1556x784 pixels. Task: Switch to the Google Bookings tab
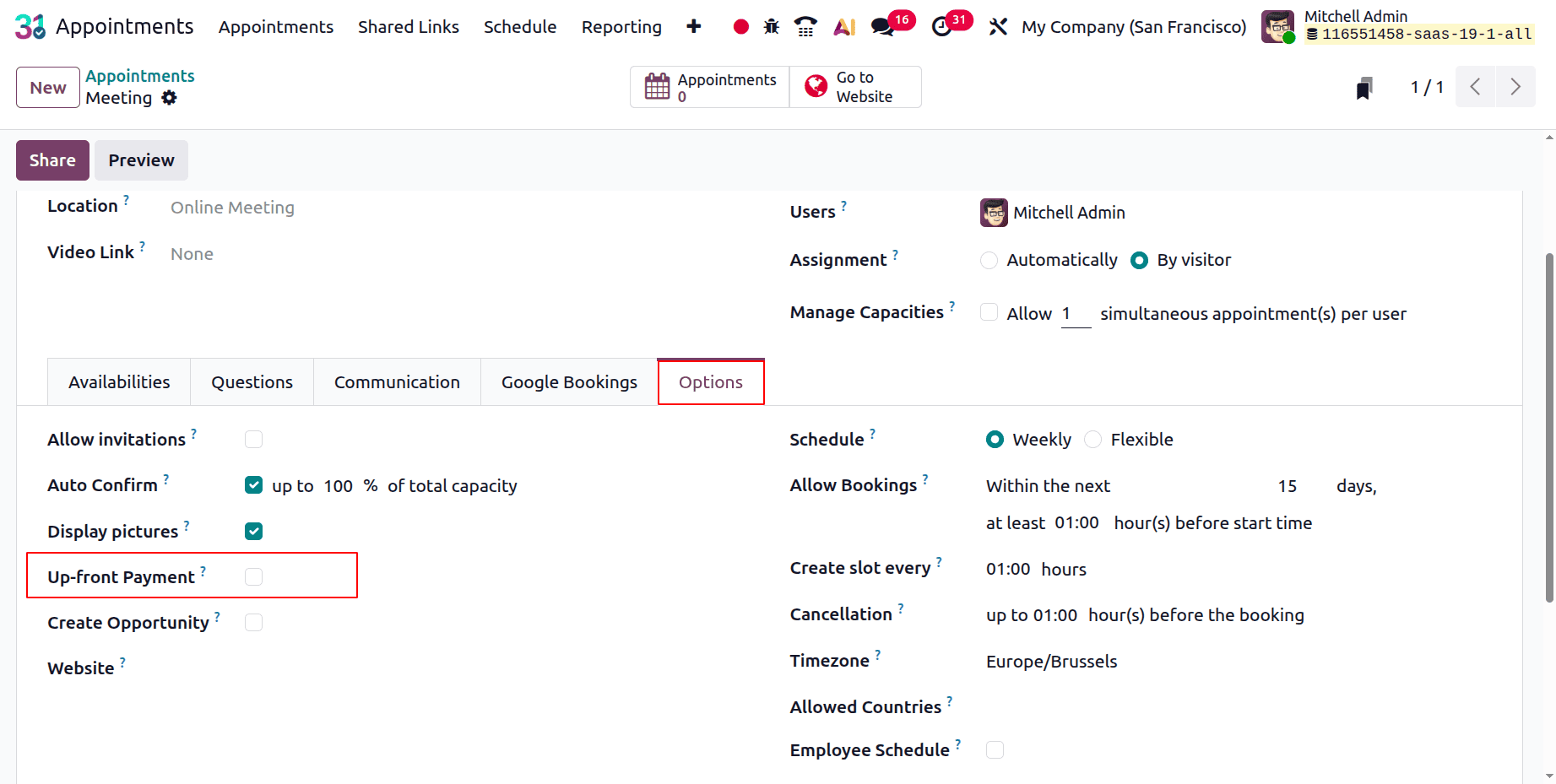569,382
